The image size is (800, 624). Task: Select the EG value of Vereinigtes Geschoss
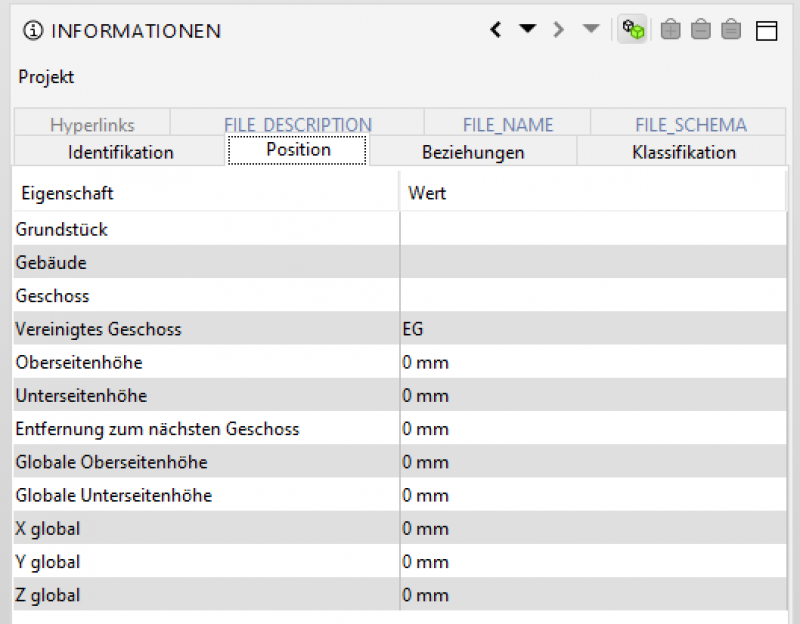[x=413, y=329]
